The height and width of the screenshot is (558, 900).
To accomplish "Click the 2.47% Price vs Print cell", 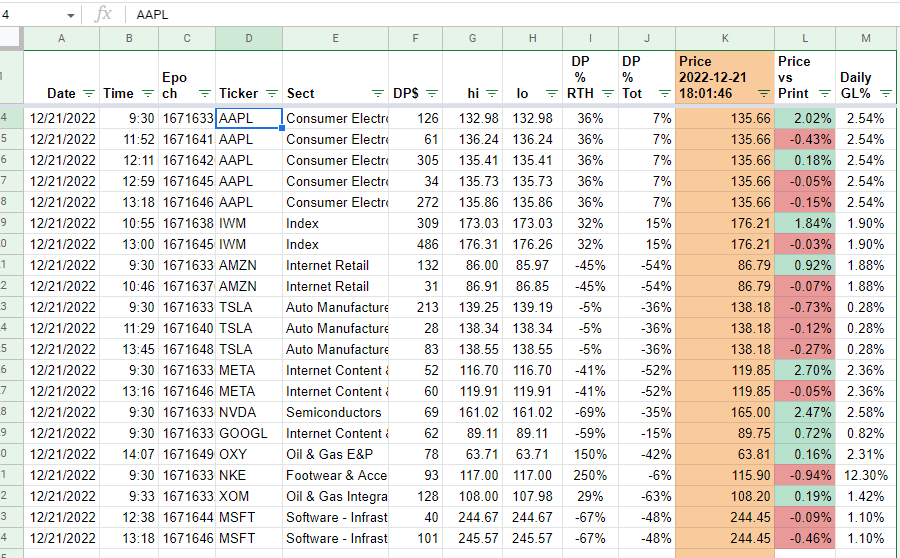I will tap(805, 412).
